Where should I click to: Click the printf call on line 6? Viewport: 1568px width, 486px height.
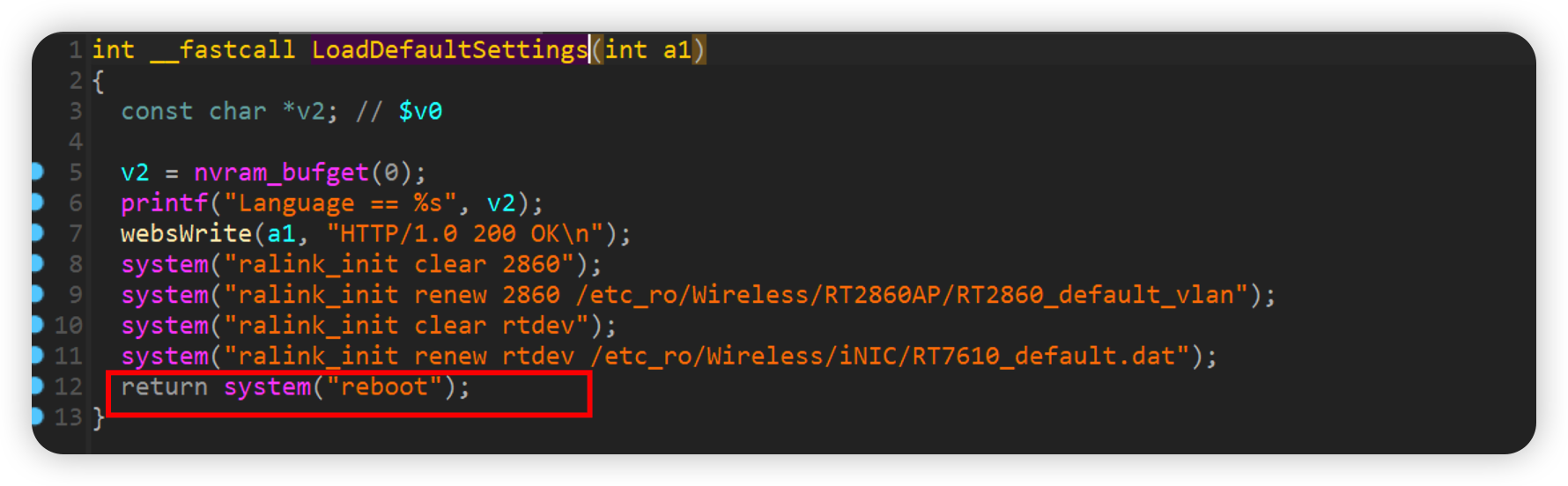[164, 203]
